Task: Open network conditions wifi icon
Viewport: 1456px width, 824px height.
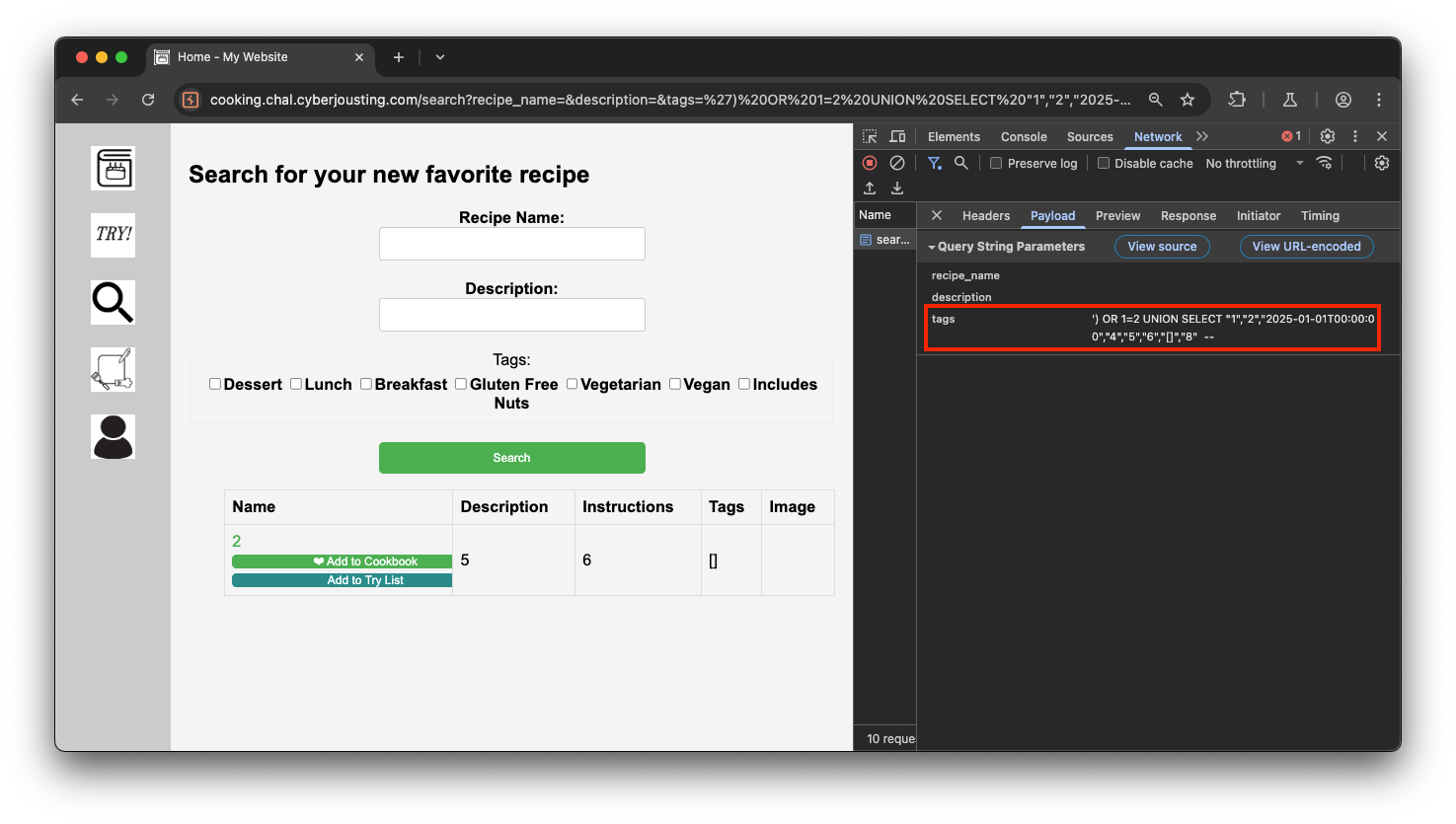Action: coord(1325,163)
